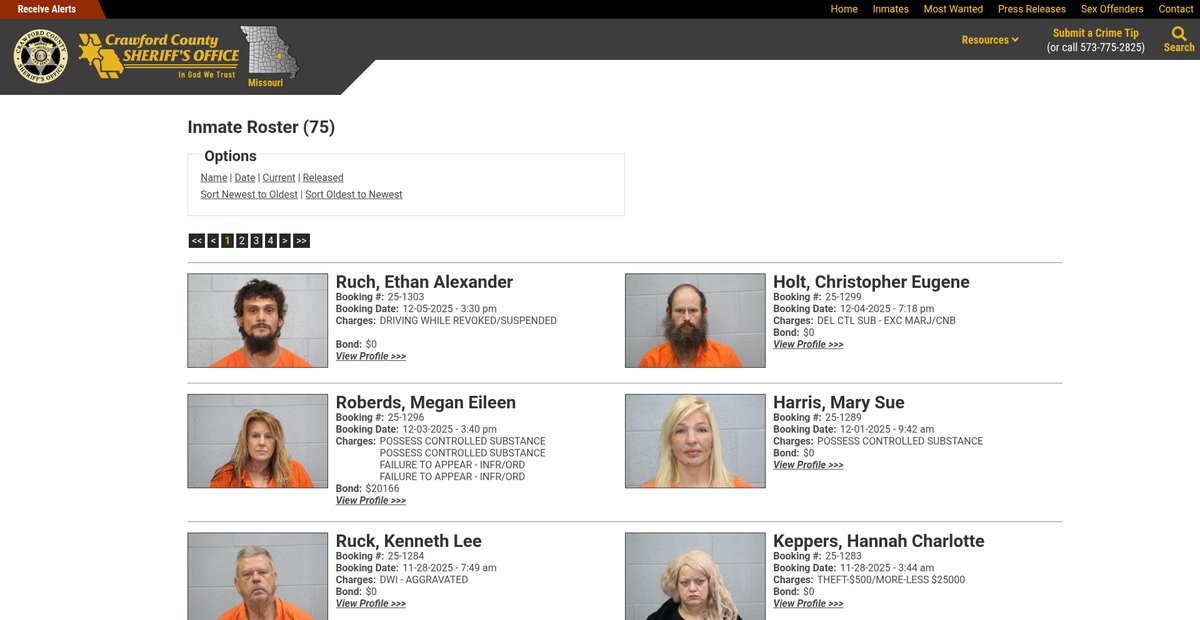Click bond amount $20166

(x=382, y=489)
